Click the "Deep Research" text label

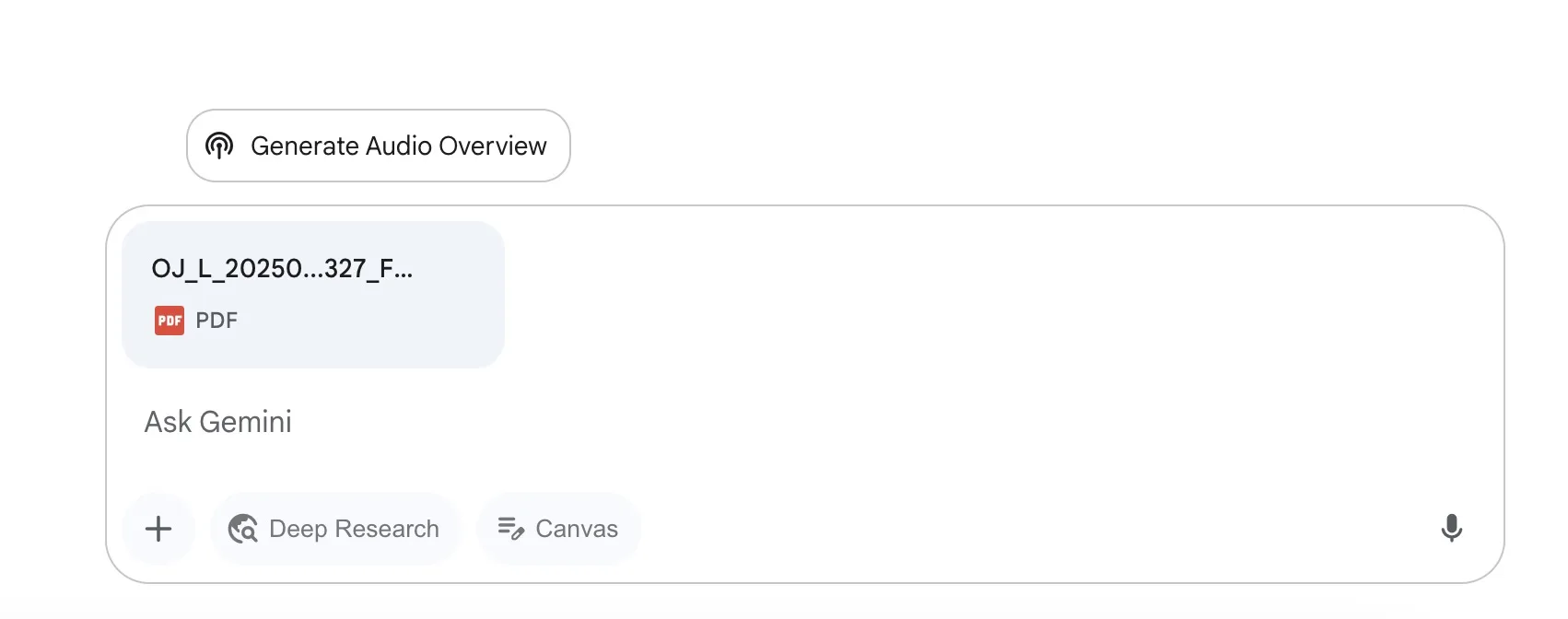tap(354, 529)
